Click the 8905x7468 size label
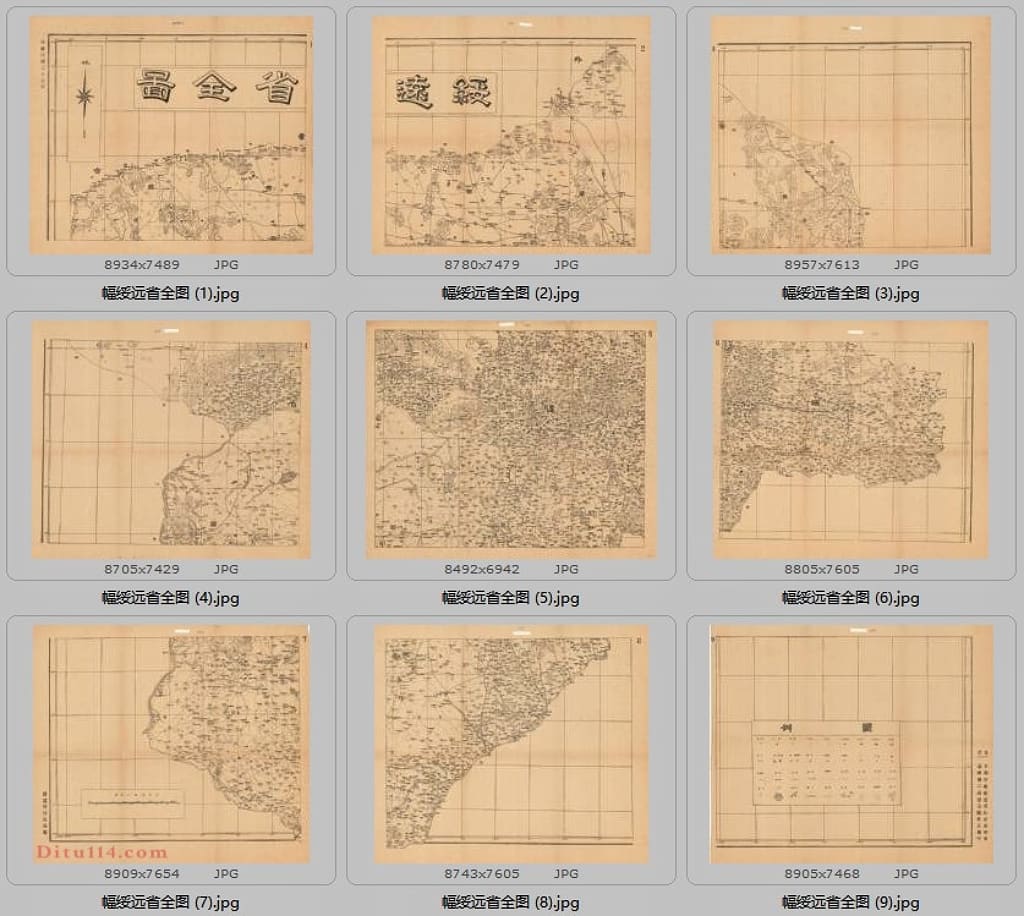1024x916 pixels. [822, 873]
